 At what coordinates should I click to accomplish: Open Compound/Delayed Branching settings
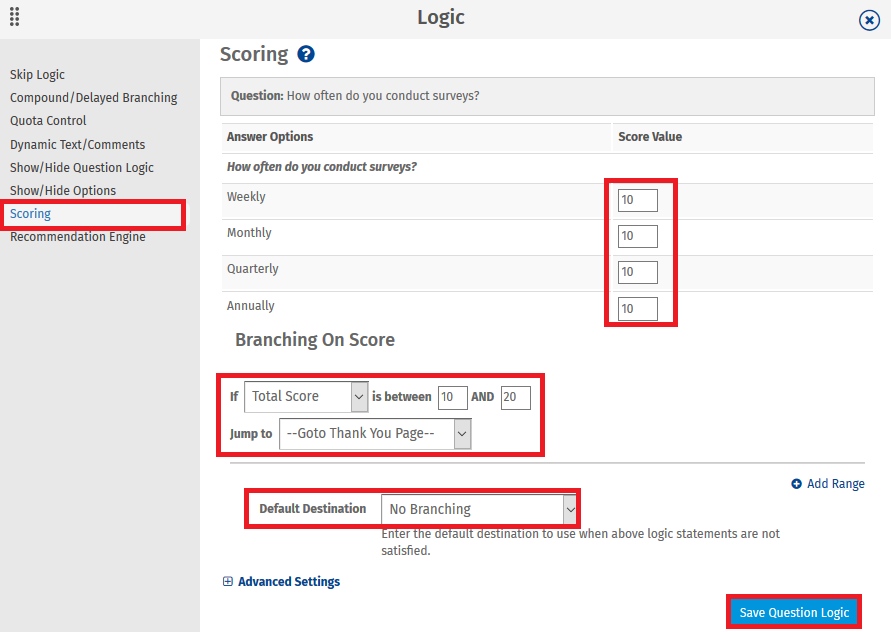click(93, 97)
